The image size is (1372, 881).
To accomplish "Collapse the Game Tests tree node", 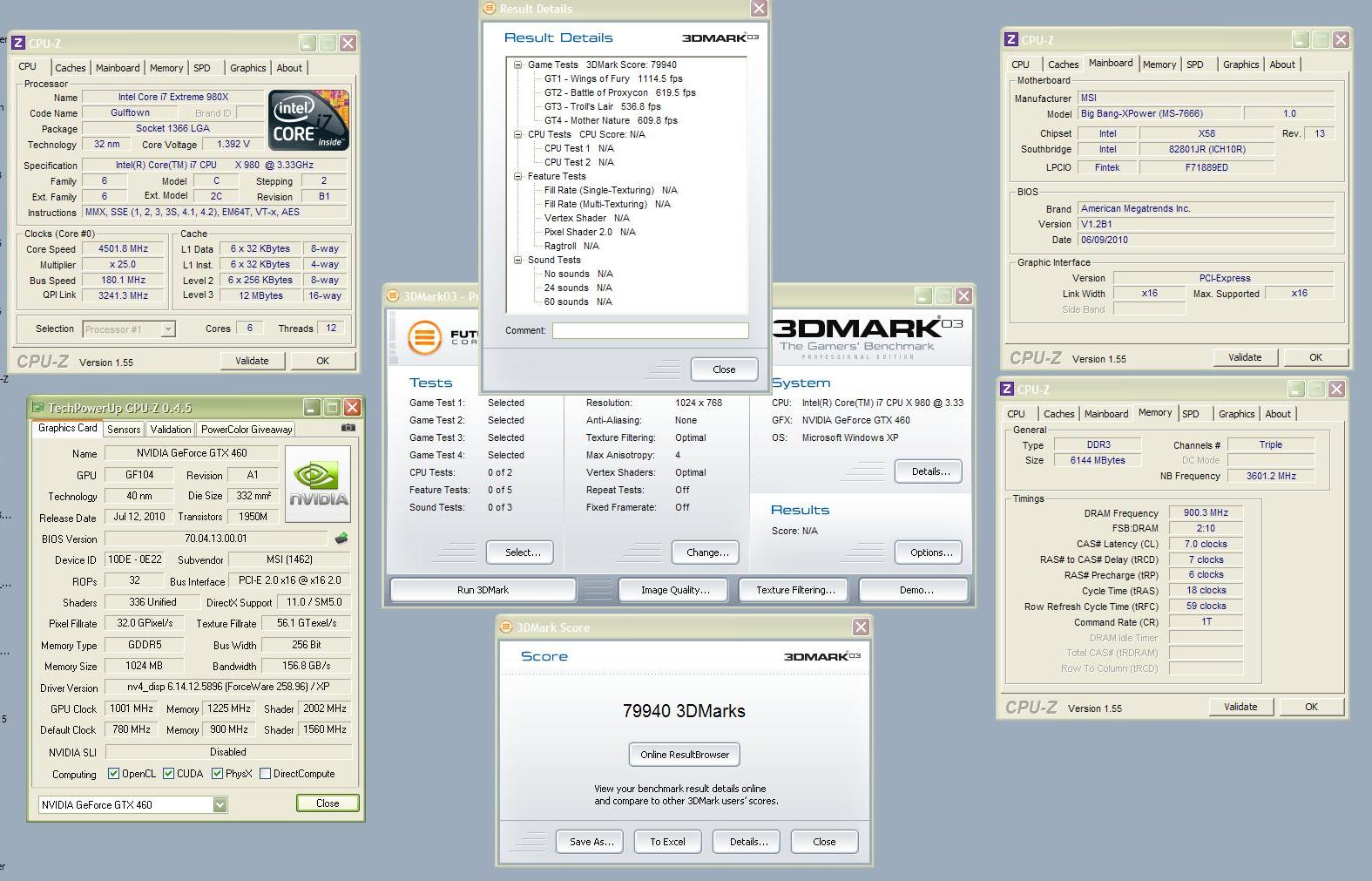I will pyautogui.click(x=517, y=64).
